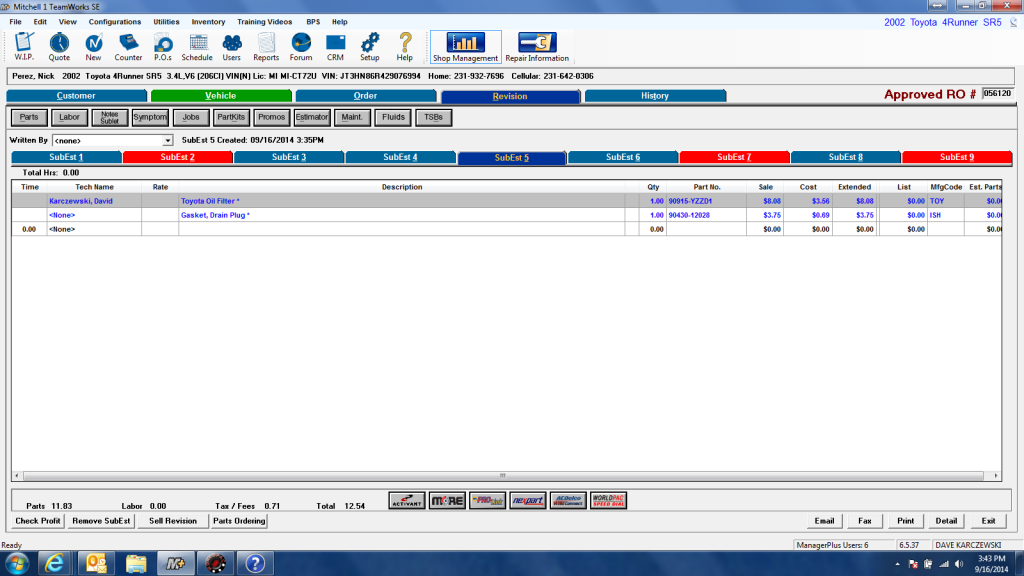Viewport: 1024px width, 576px height.
Task: Open the Setup gears icon
Action: (x=370, y=47)
